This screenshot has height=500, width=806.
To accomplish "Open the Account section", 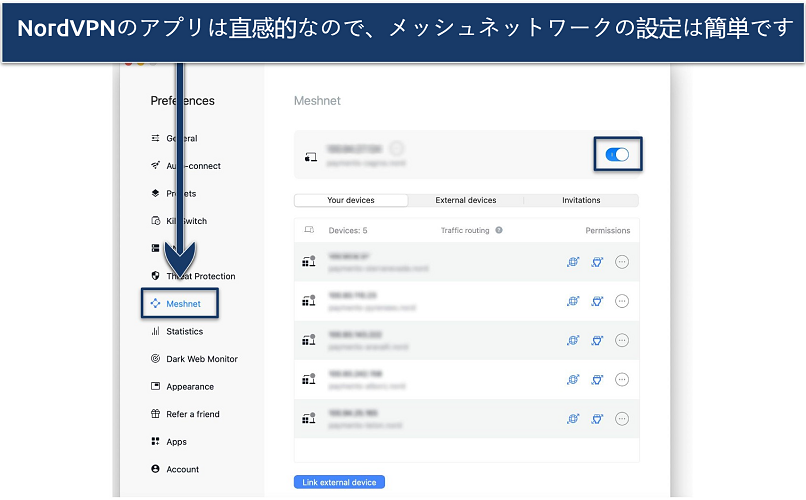I will [x=182, y=469].
